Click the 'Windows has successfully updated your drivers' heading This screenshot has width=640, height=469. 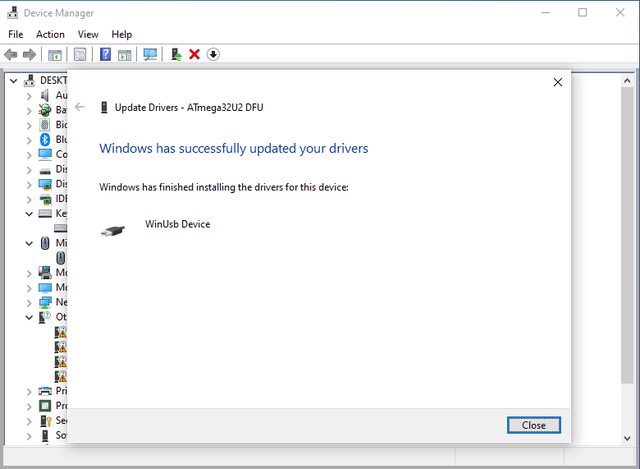[233, 149]
